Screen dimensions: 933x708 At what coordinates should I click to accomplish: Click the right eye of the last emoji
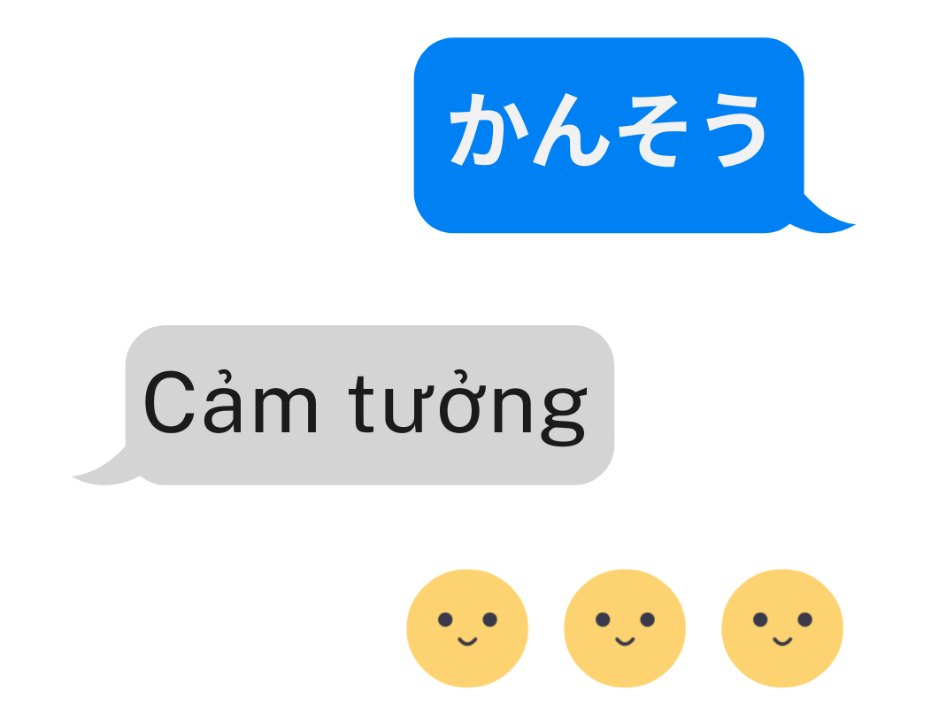(804, 620)
